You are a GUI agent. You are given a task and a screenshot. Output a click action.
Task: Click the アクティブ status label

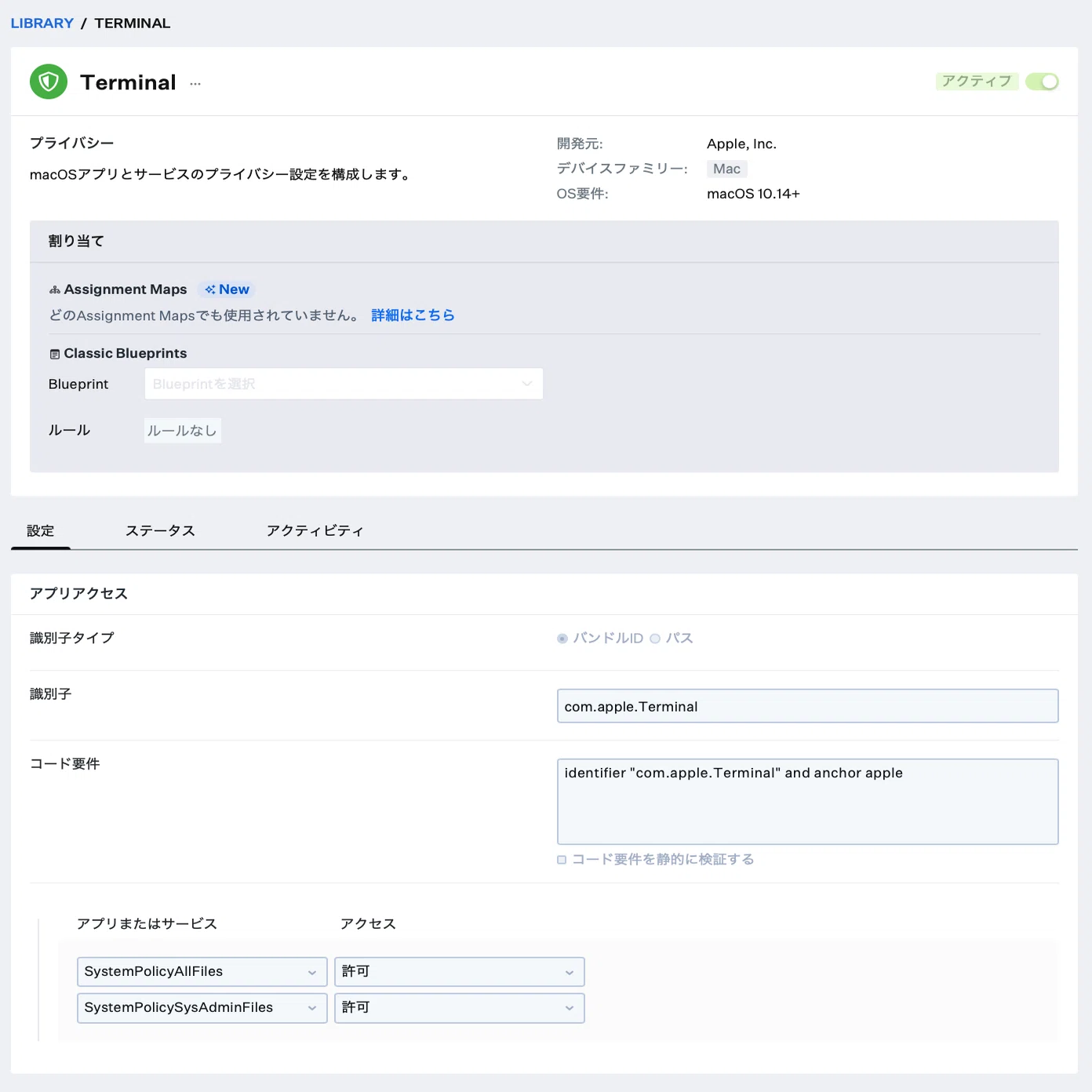tap(977, 82)
